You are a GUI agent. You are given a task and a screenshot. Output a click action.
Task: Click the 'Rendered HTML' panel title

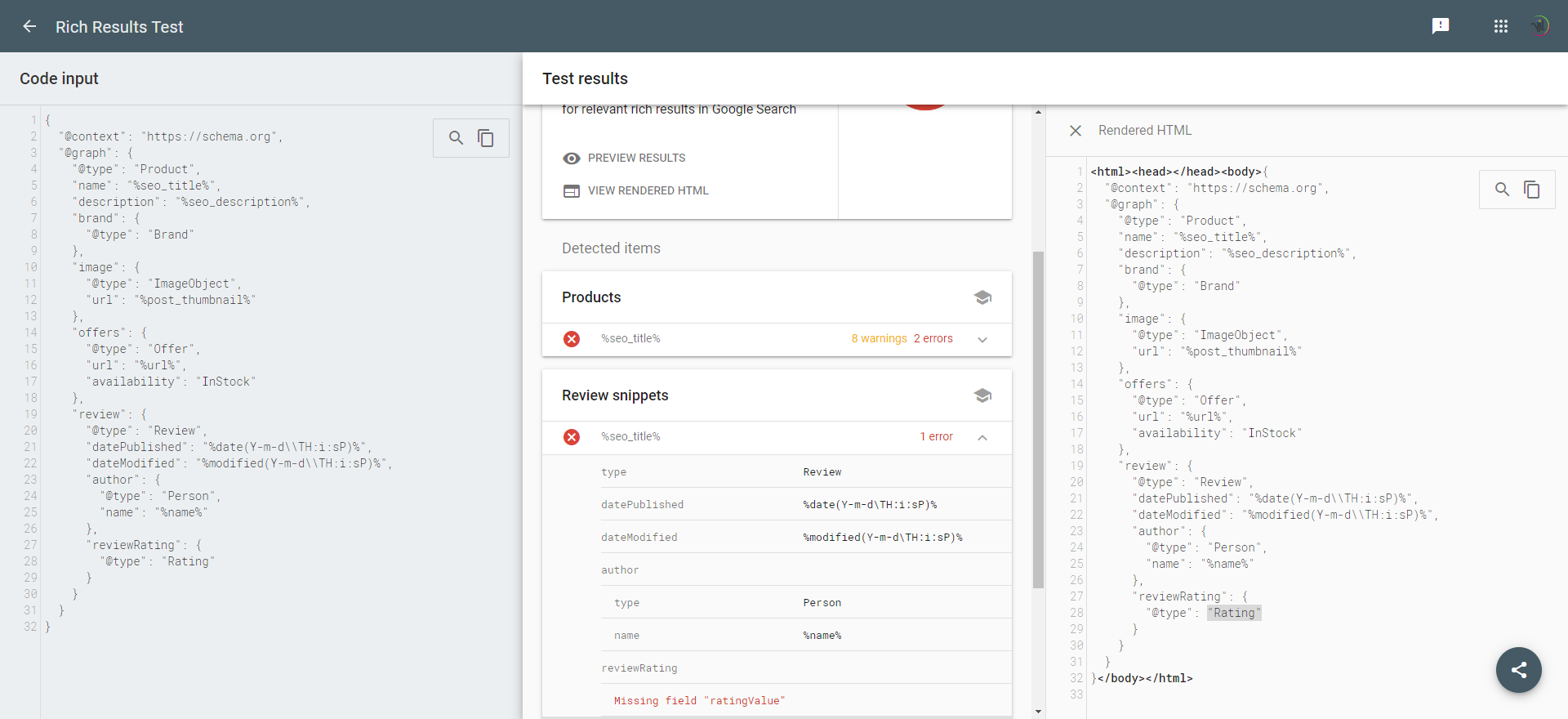click(x=1145, y=131)
